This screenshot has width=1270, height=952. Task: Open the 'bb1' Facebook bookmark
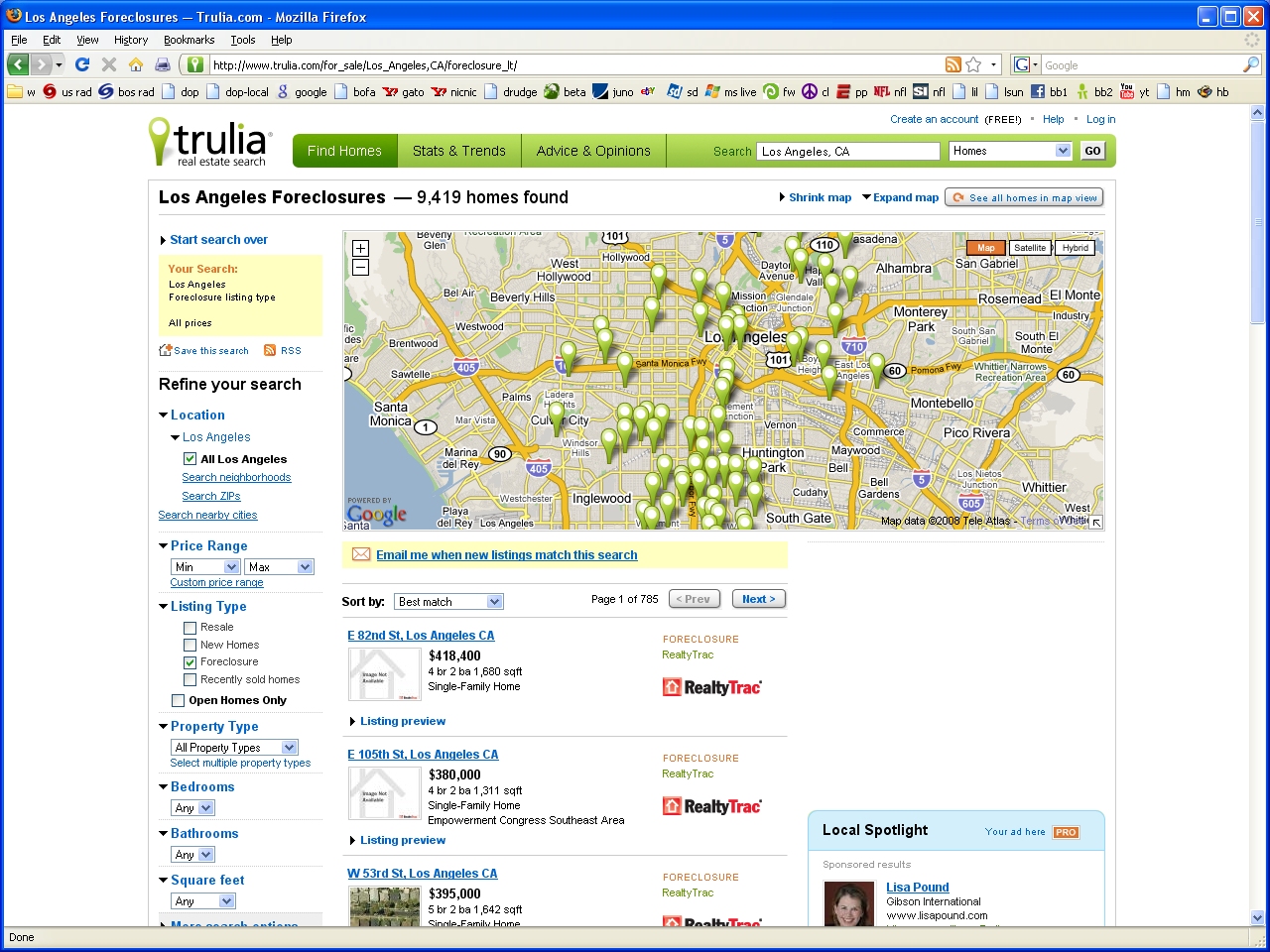(1049, 91)
